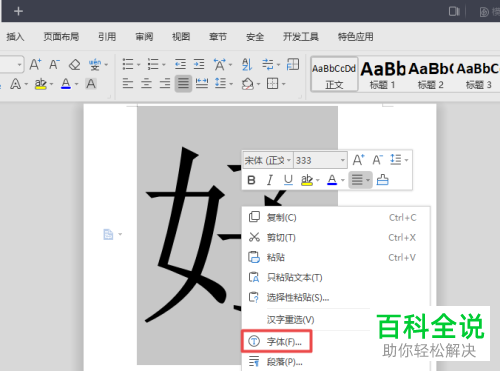Increase indent with ribbon icon
500x371 pixels.
[x=199, y=64]
